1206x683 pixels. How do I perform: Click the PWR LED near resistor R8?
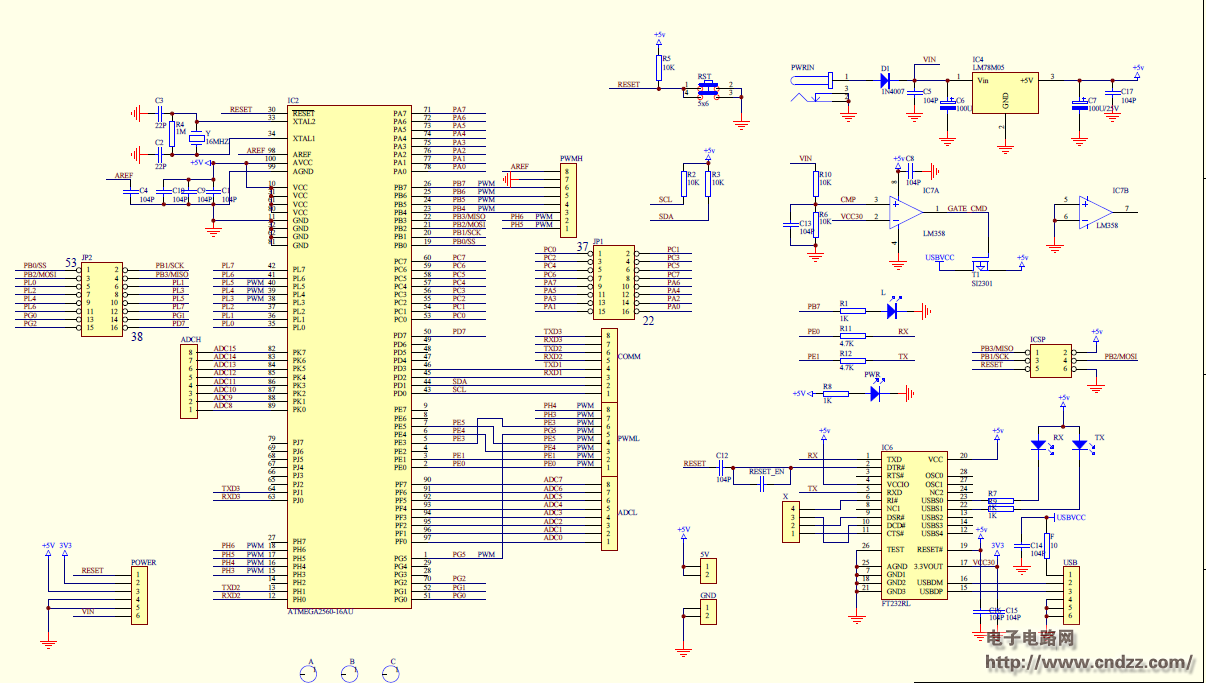click(x=875, y=393)
